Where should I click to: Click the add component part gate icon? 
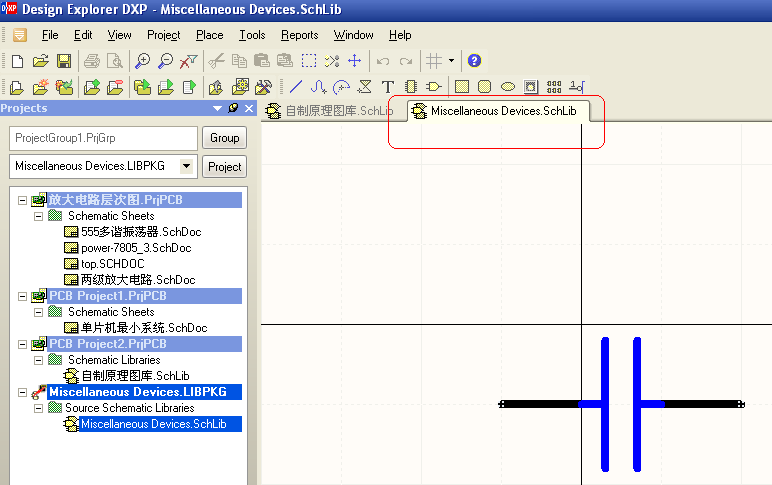point(433,87)
